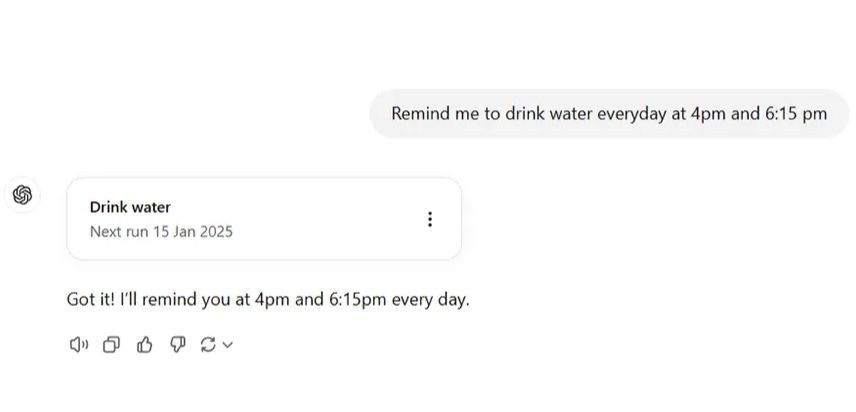Mark the response with thumbs down
The height and width of the screenshot is (412, 856).
pyautogui.click(x=177, y=345)
